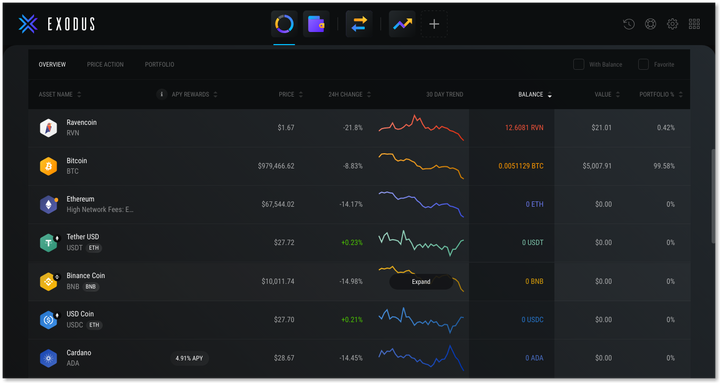Screen dimensions: 720x383
Task: Click the Exodus logo
Action: point(57,24)
